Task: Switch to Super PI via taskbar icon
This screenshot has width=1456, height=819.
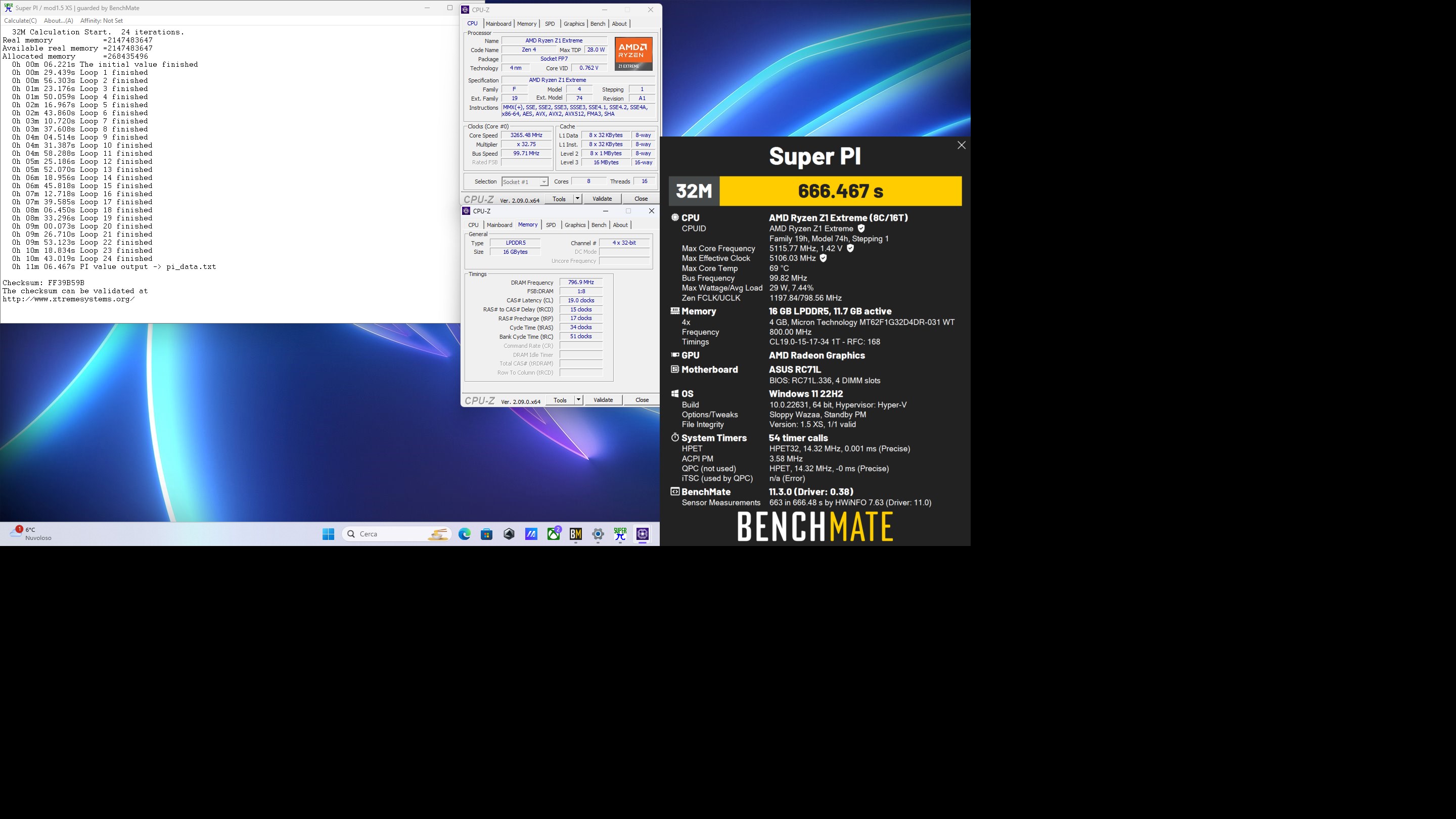Action: pyautogui.click(x=621, y=534)
